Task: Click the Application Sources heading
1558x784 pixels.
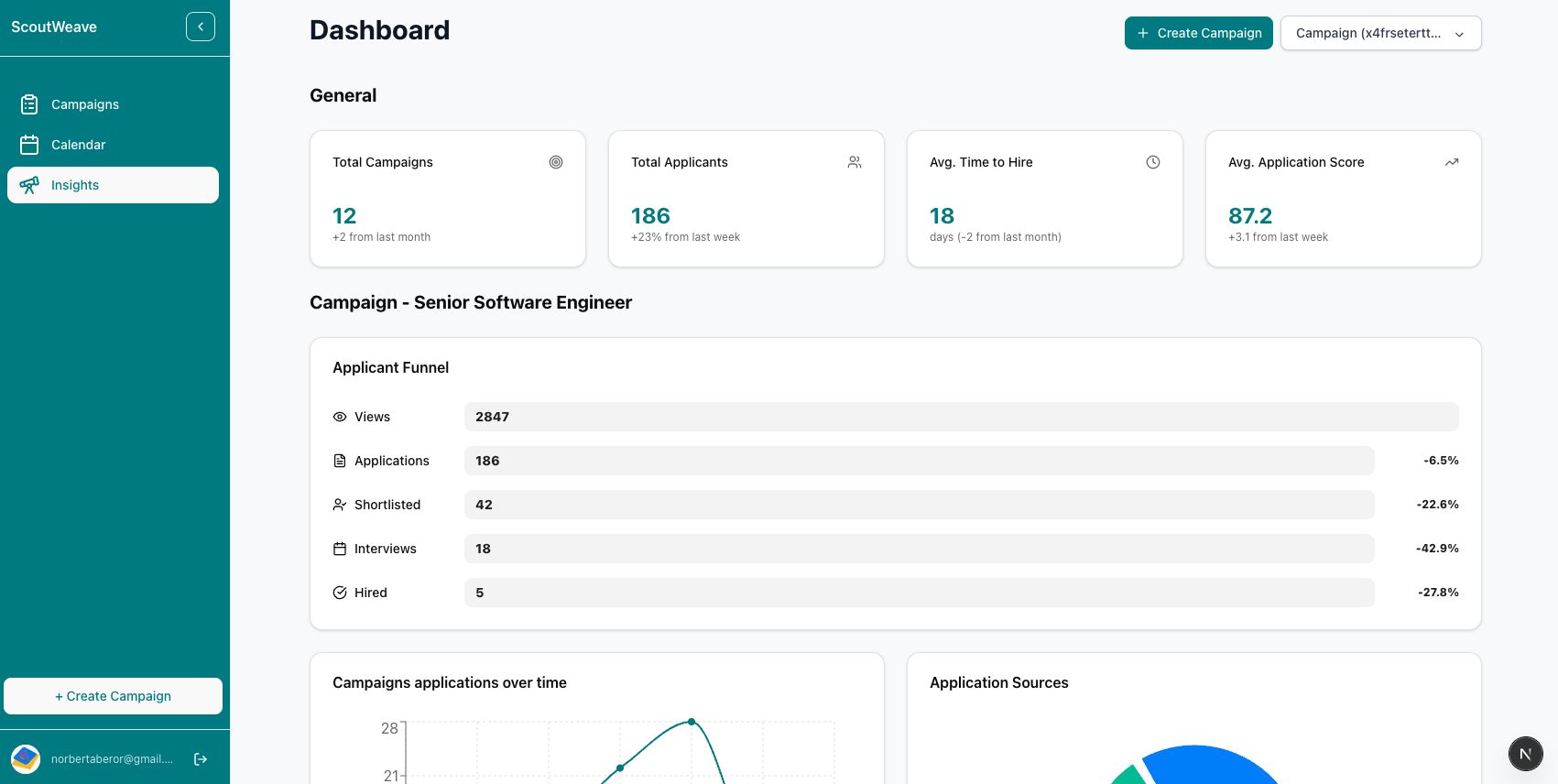Action: tap(999, 683)
